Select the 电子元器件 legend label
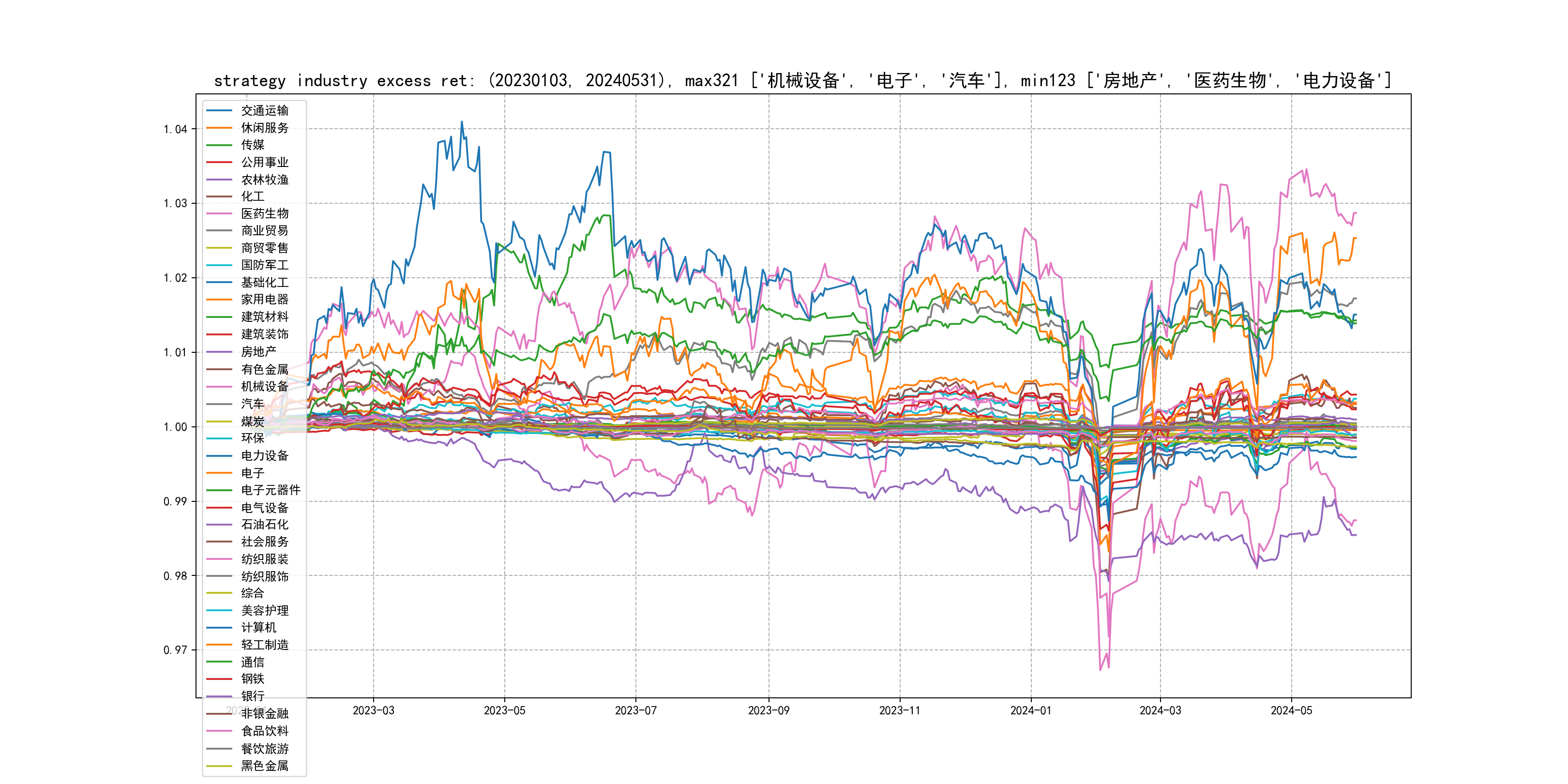Viewport: 1568px width, 784px height. pyautogui.click(x=270, y=490)
